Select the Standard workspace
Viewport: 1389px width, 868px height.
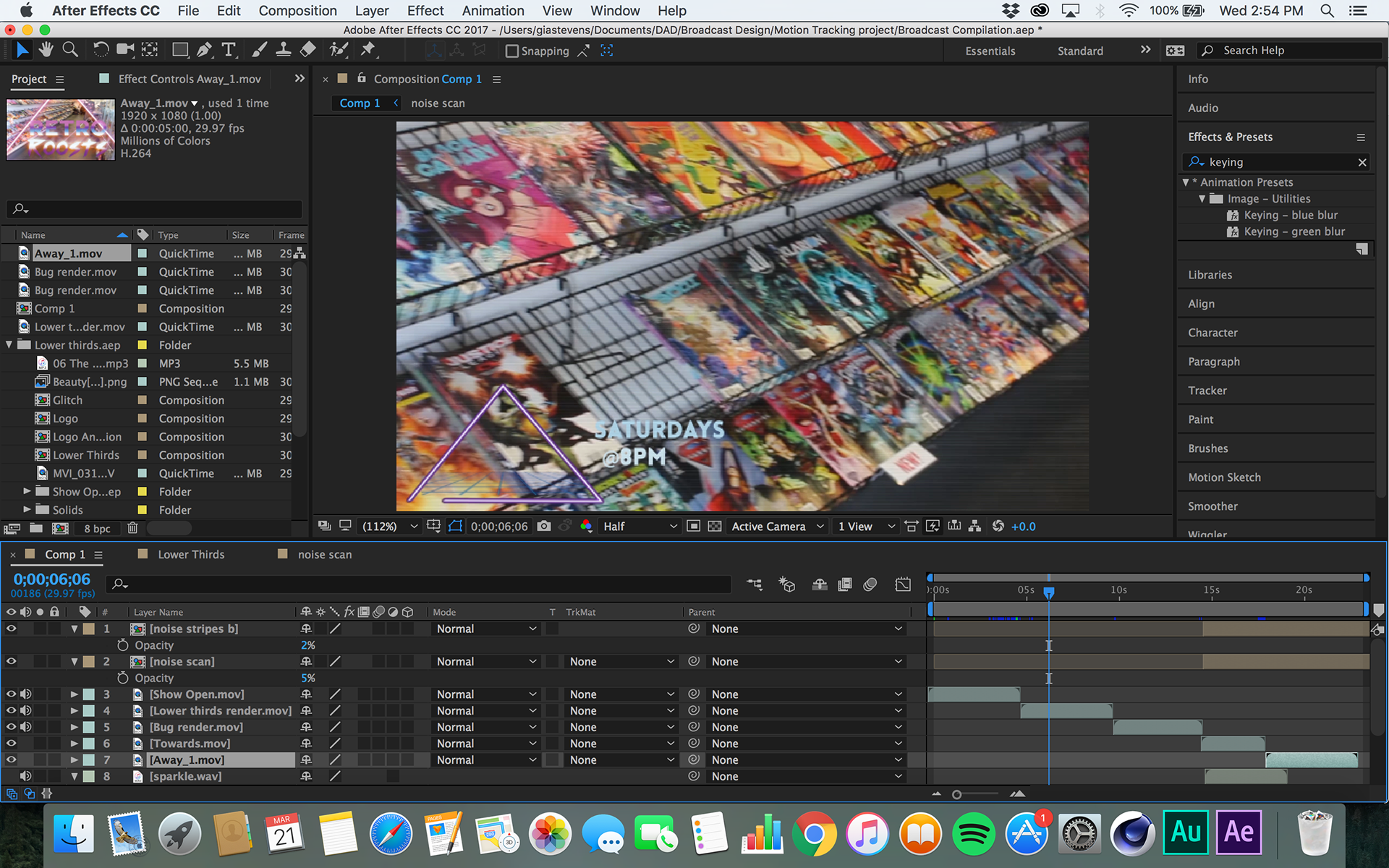click(1080, 51)
